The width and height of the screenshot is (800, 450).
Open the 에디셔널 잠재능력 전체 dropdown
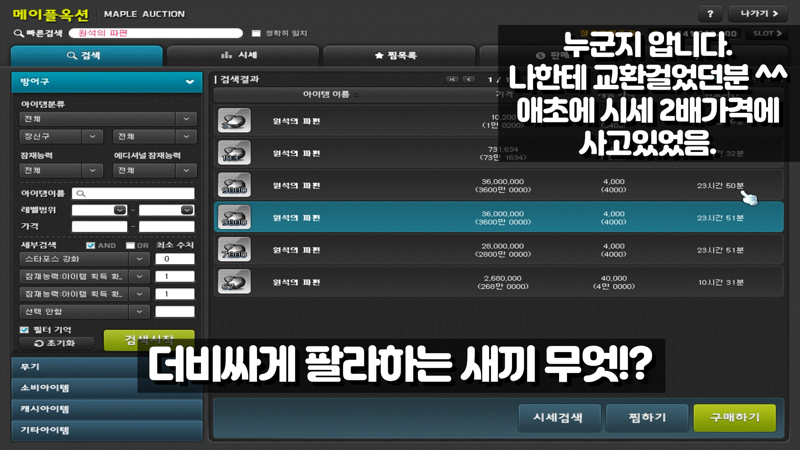coord(155,170)
